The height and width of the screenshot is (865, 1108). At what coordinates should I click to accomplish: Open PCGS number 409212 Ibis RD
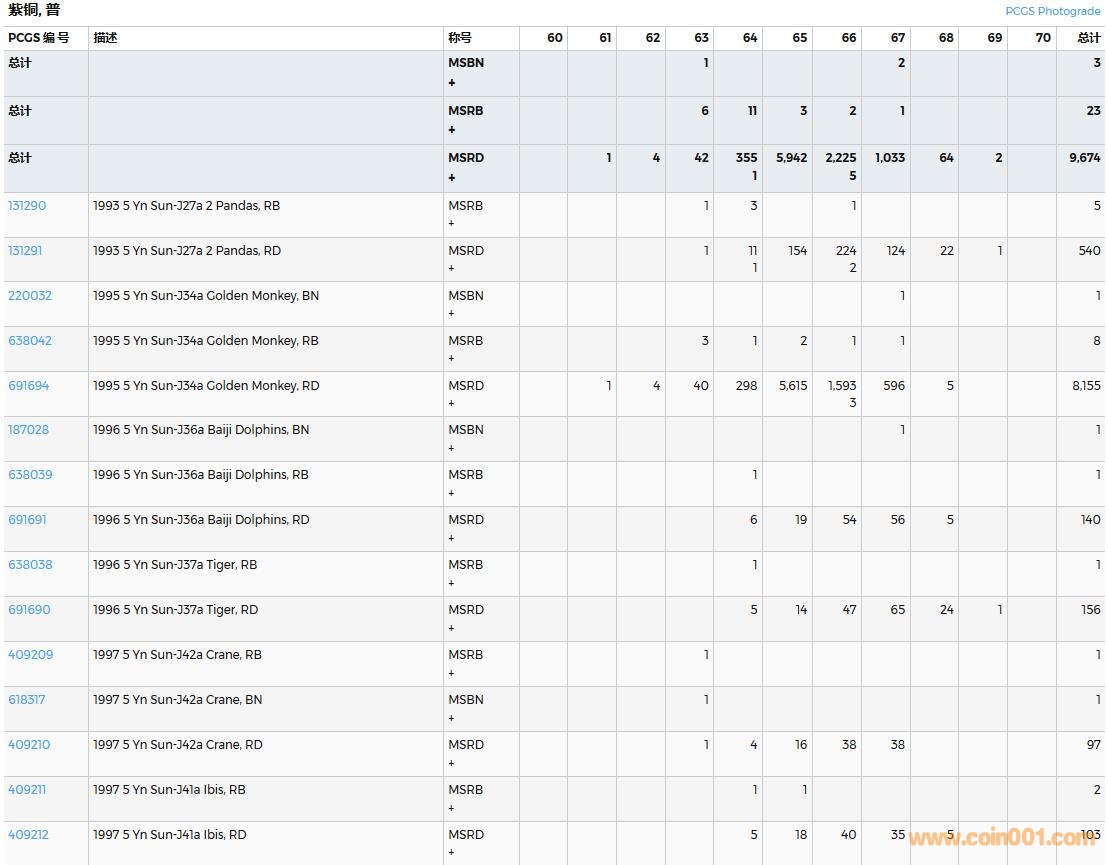(29, 835)
